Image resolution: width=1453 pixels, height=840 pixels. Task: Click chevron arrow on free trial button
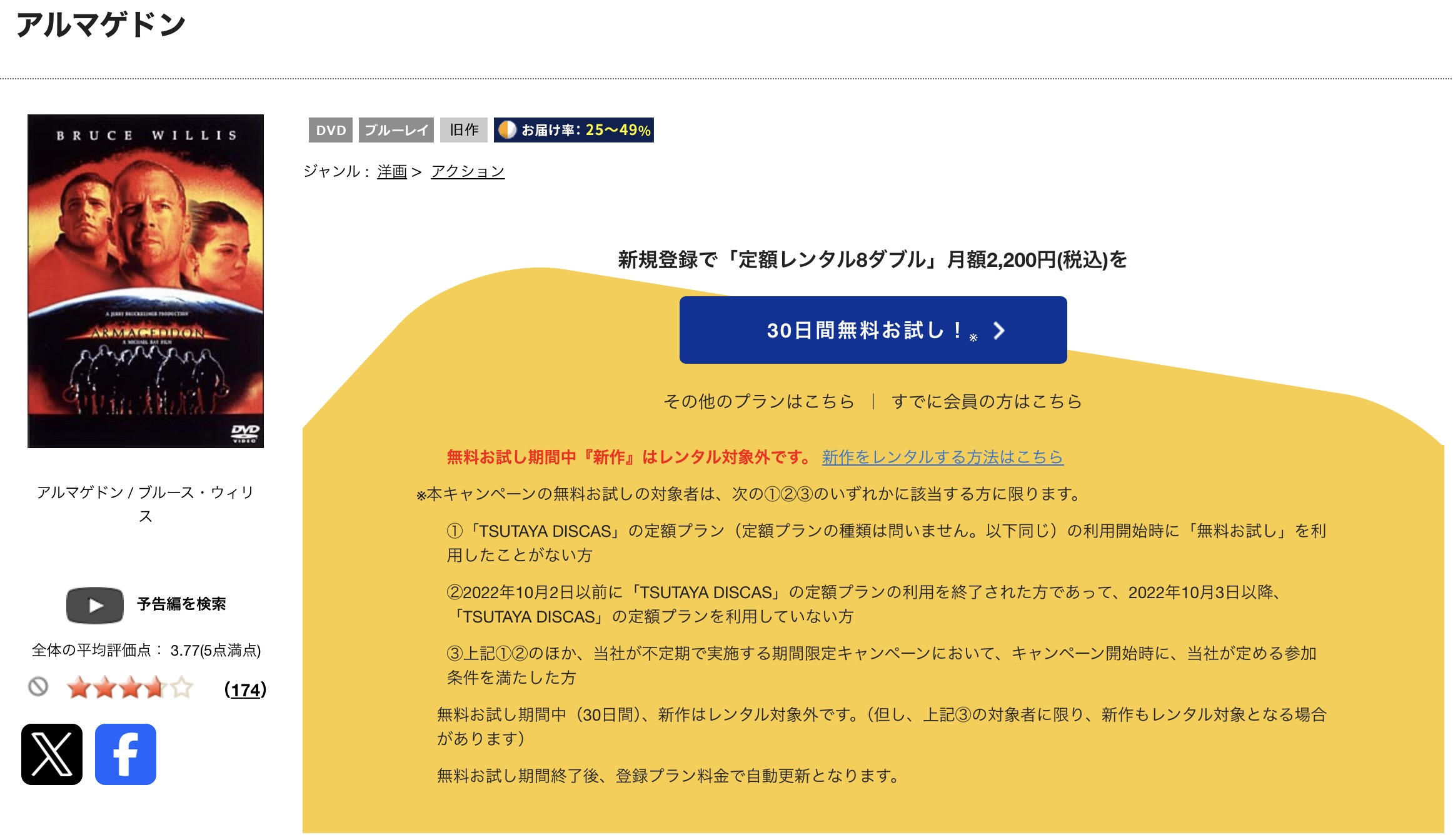click(x=999, y=331)
